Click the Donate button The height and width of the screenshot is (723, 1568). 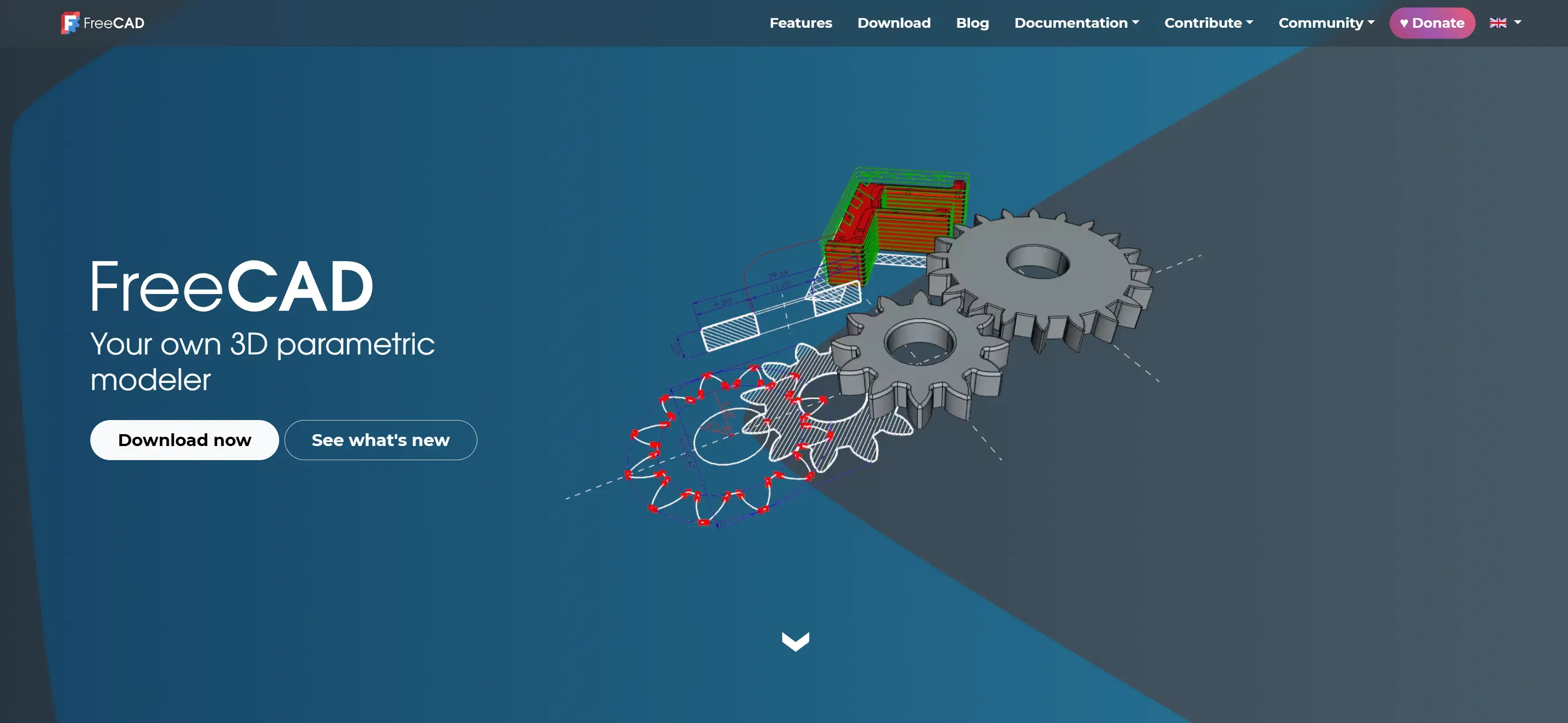pos(1431,23)
